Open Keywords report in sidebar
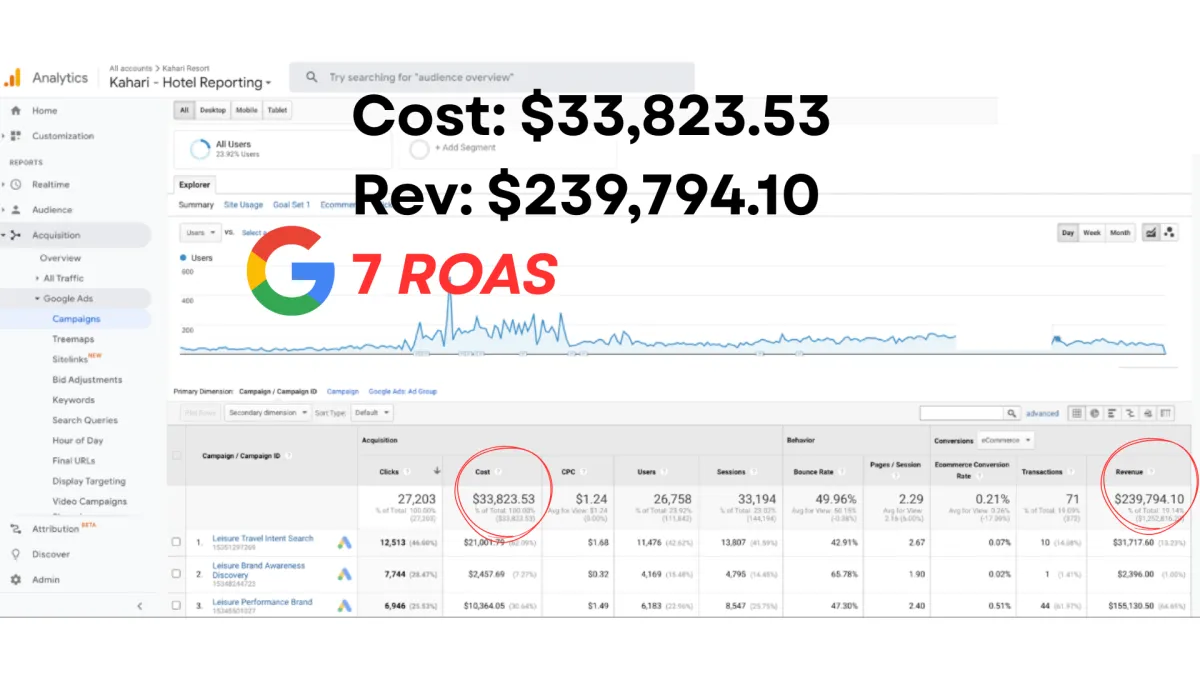This screenshot has width=1200, height=675. pyautogui.click(x=74, y=400)
